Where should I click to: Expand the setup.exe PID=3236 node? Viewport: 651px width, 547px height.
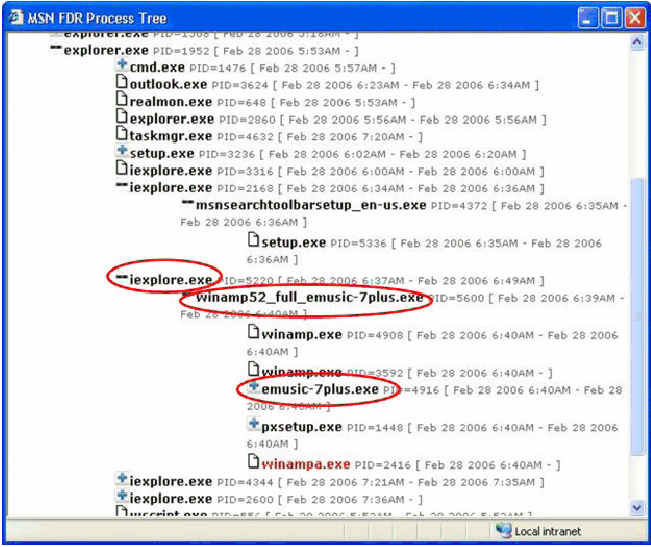[122, 152]
